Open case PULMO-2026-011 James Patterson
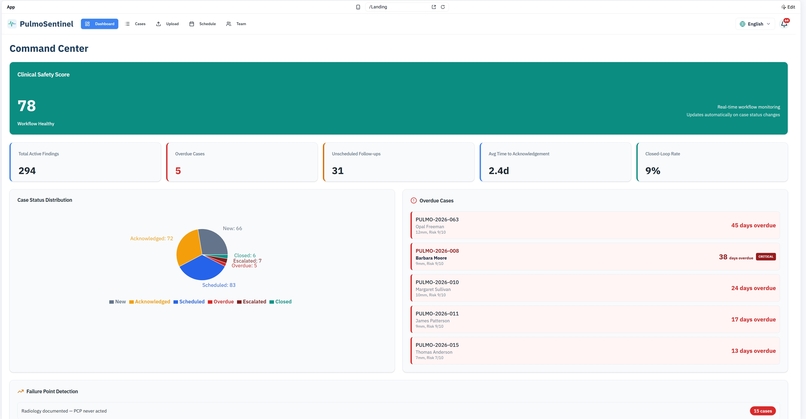 pos(595,319)
